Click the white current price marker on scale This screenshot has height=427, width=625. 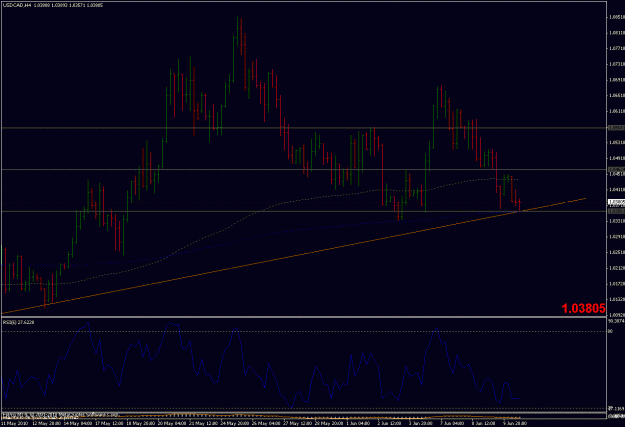[617, 203]
